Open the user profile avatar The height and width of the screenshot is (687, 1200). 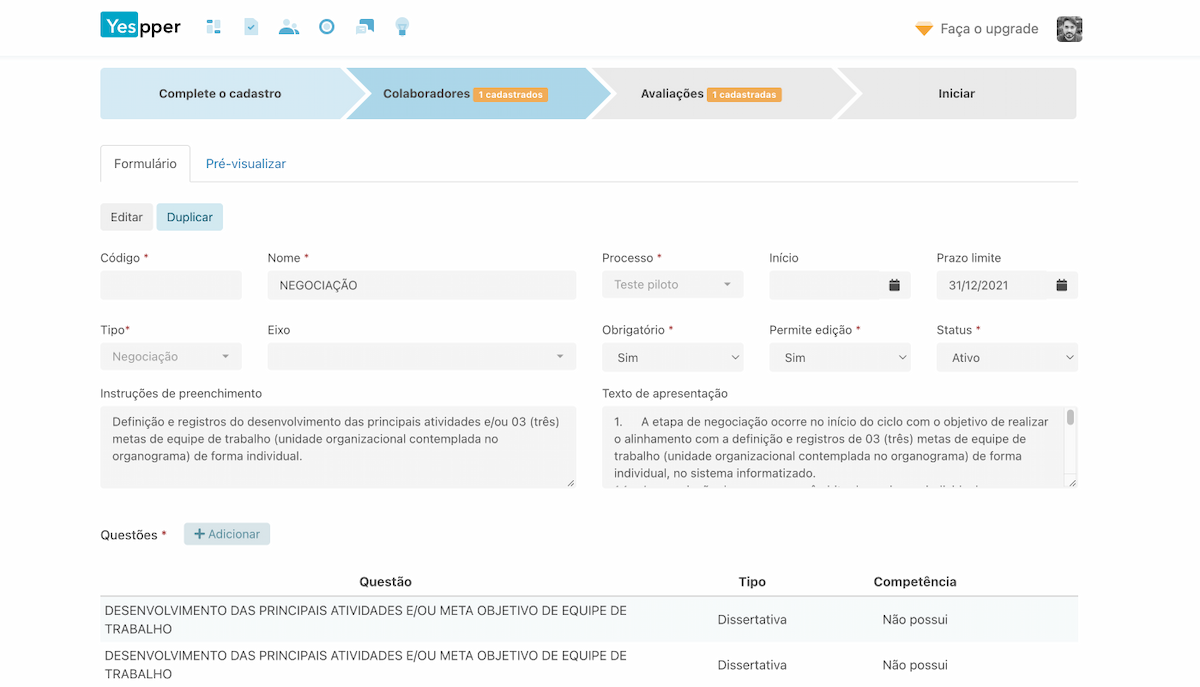coord(1069,29)
